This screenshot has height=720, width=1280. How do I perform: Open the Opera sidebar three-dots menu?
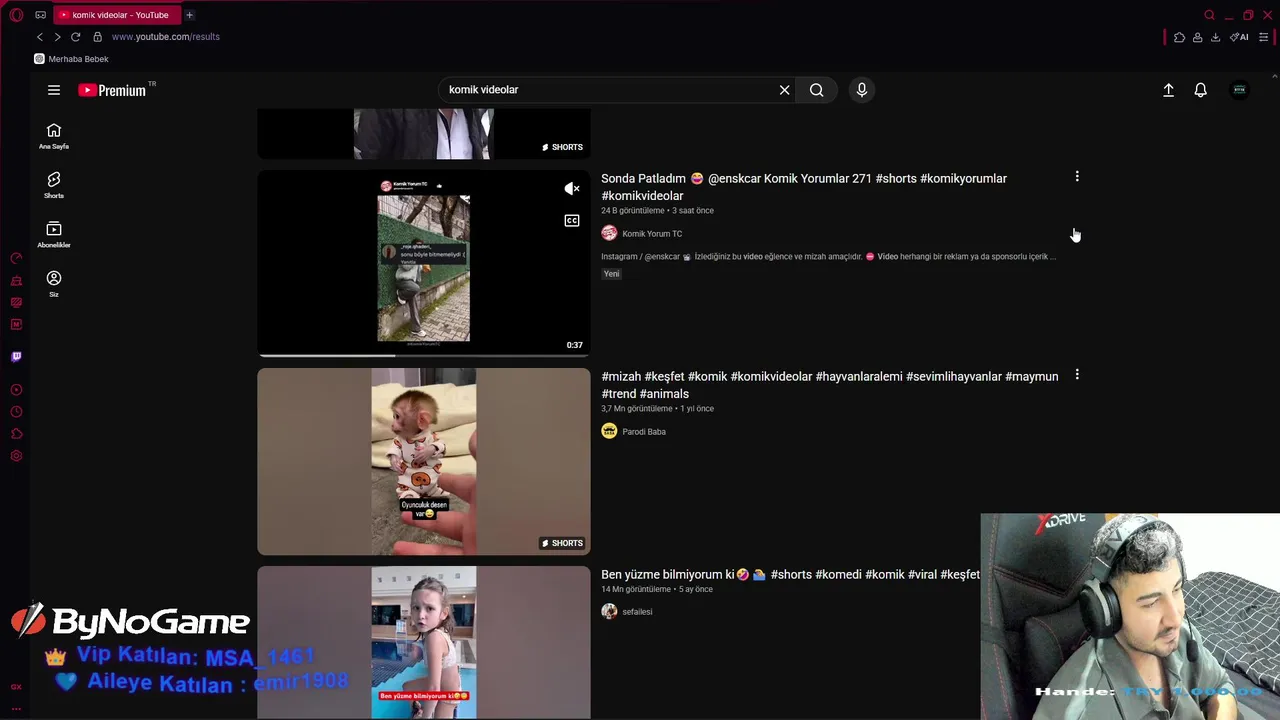[16, 708]
